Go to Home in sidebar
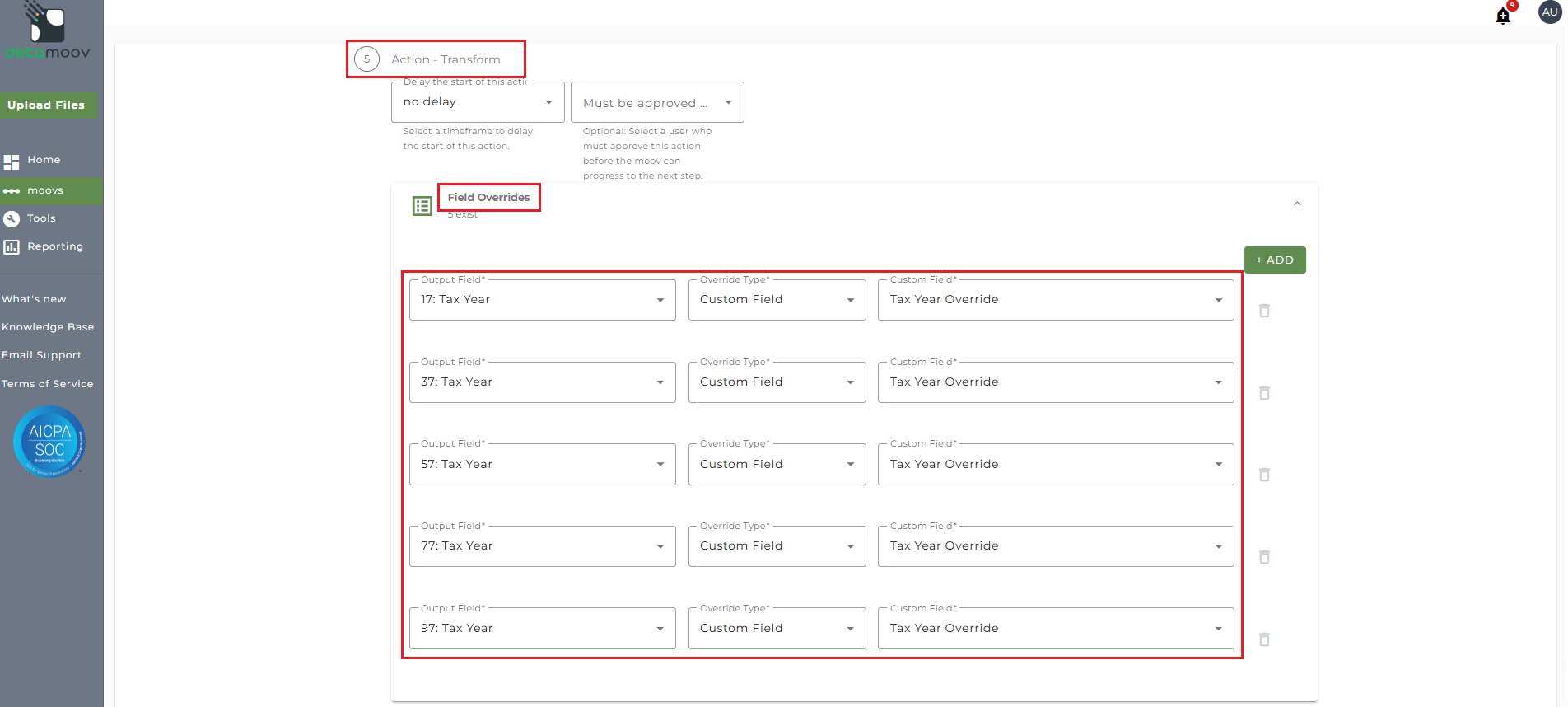The width and height of the screenshot is (1568, 707). click(43, 160)
